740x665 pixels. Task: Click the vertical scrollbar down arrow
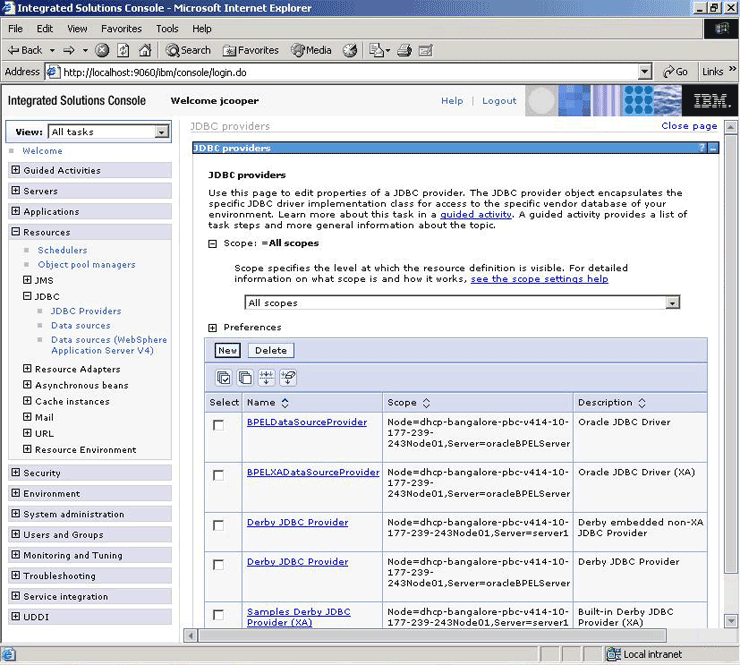coord(731,621)
